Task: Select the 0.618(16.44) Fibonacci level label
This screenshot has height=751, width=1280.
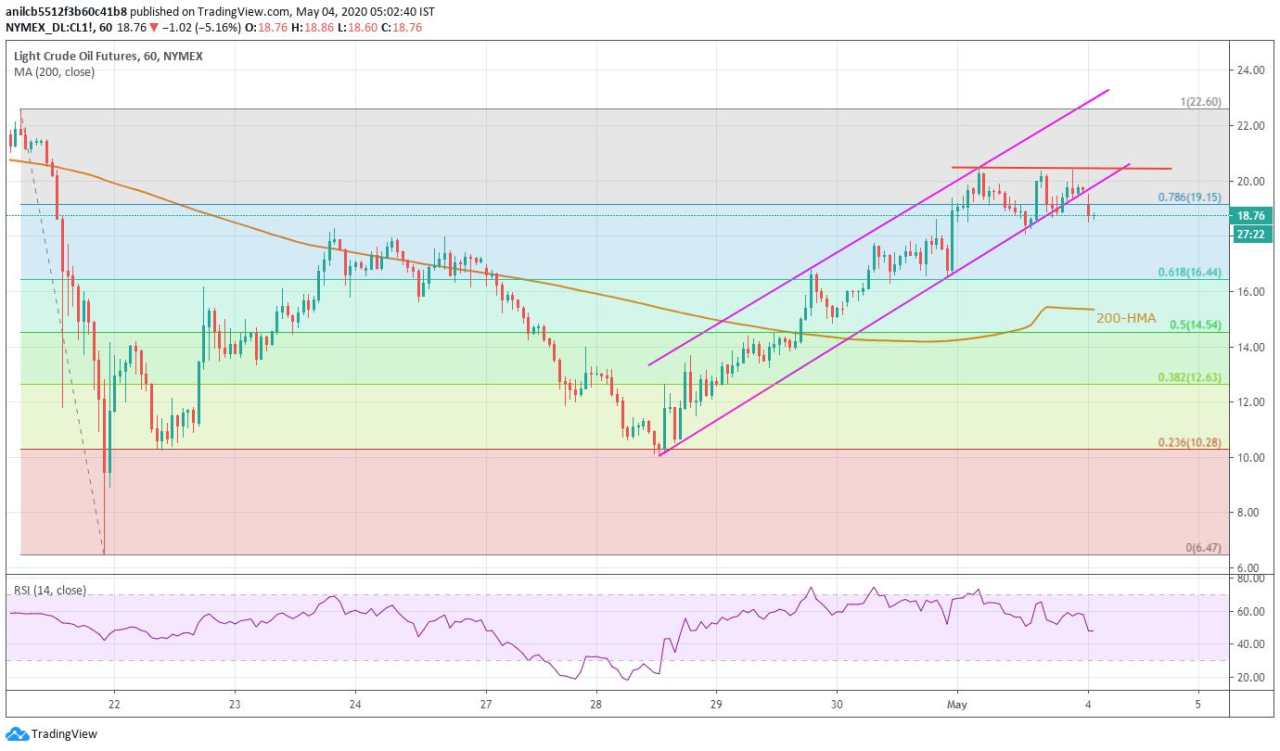Action: (1186, 271)
